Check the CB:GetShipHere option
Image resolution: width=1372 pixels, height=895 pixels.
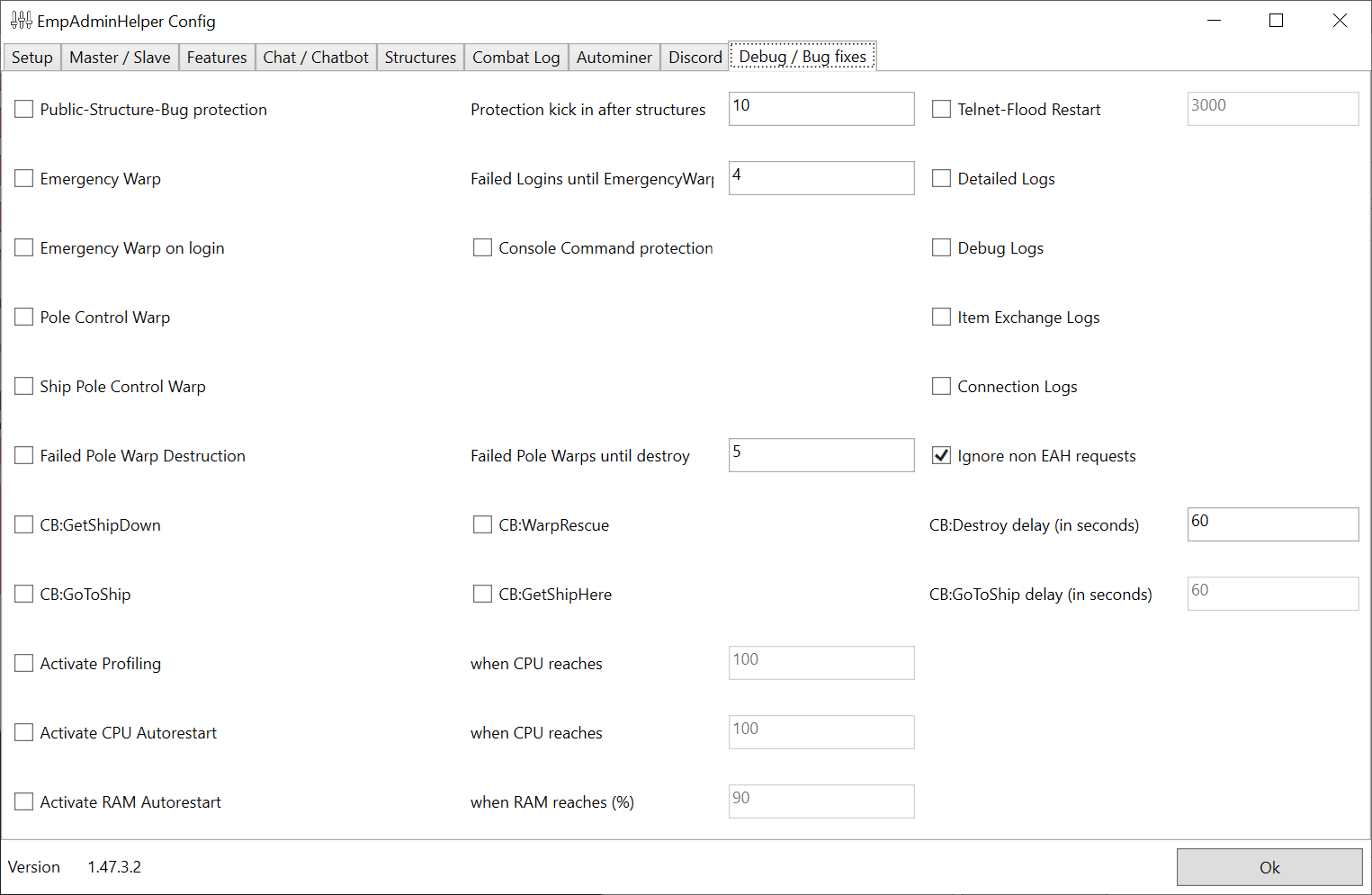click(483, 594)
